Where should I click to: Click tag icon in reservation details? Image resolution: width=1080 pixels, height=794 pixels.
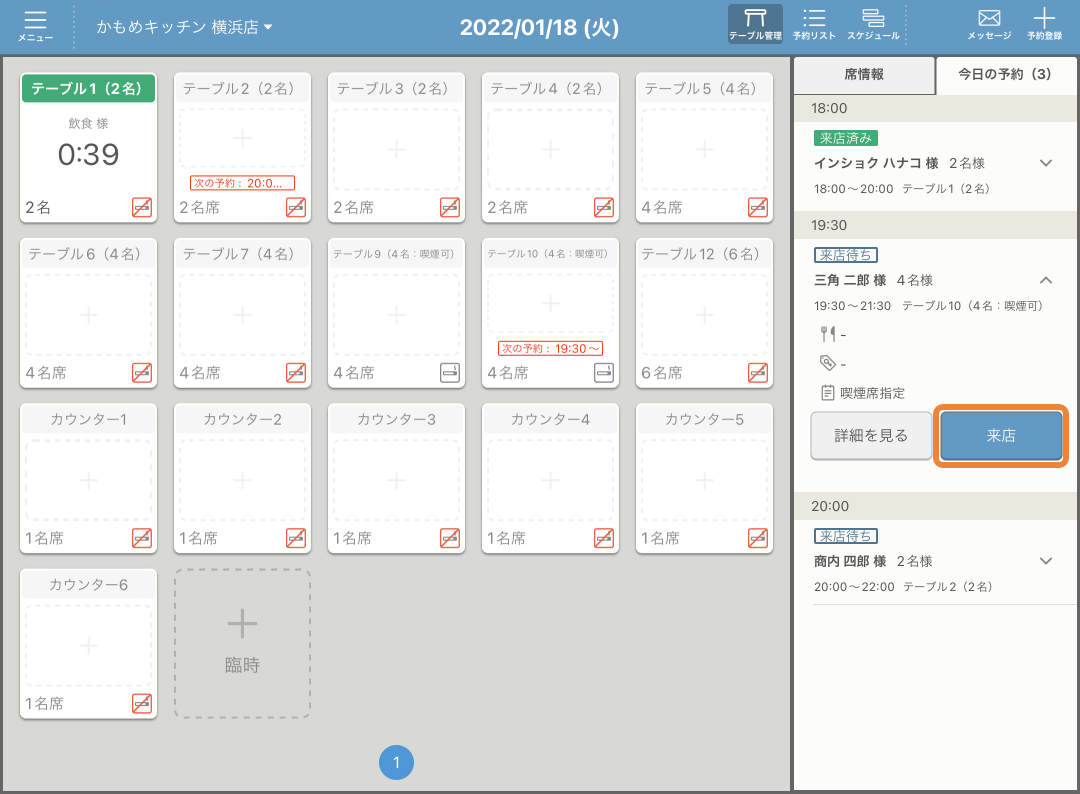827,363
